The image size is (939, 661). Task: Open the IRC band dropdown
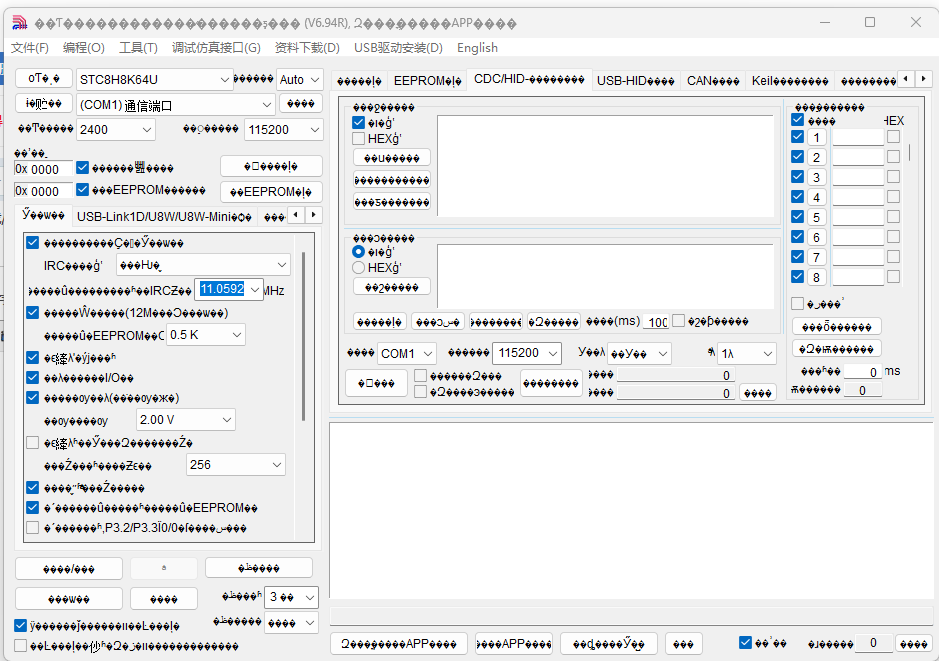tap(203, 265)
